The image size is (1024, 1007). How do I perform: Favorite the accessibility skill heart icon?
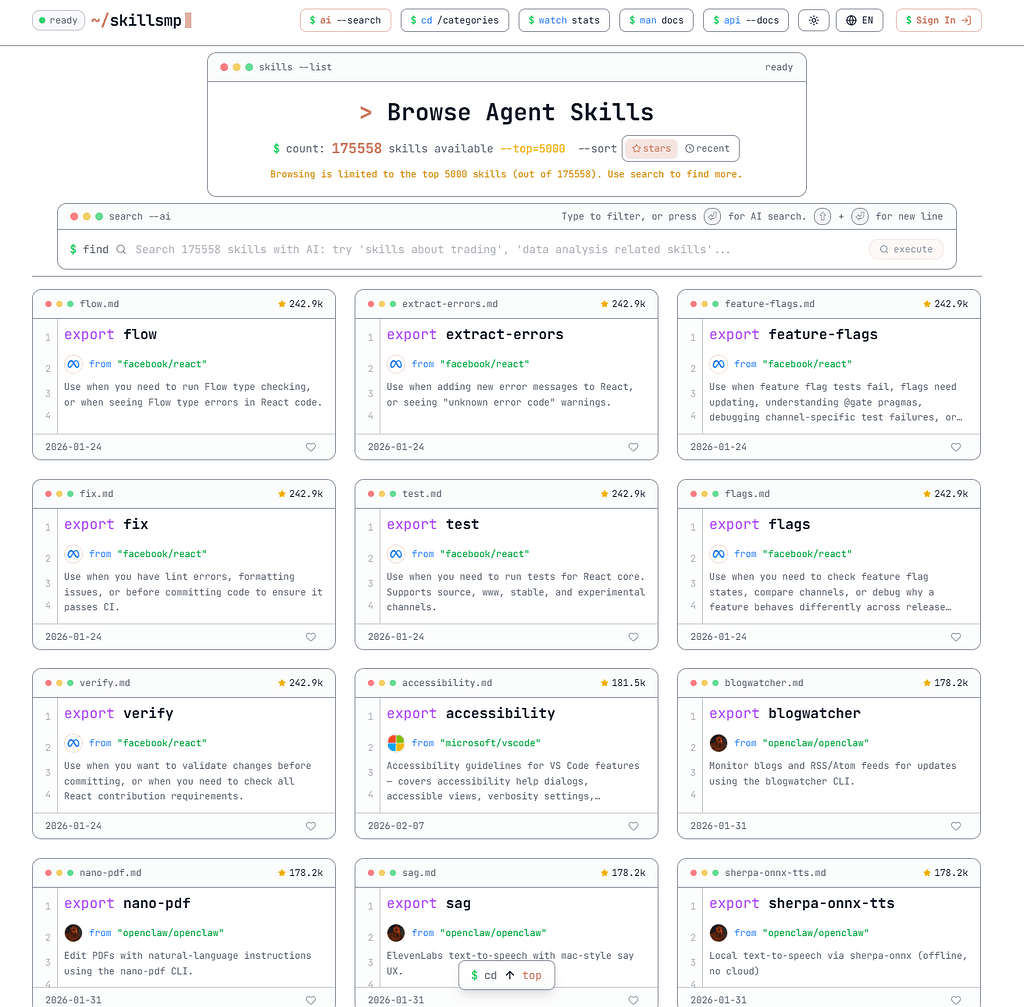633,826
